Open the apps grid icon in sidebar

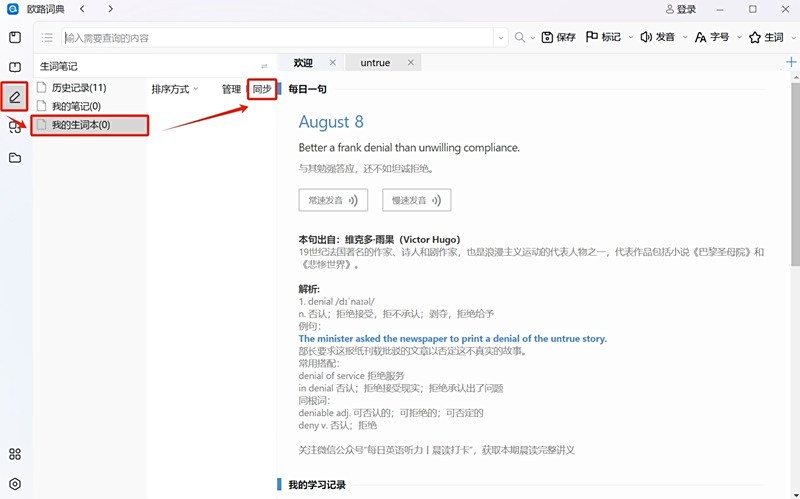point(15,454)
